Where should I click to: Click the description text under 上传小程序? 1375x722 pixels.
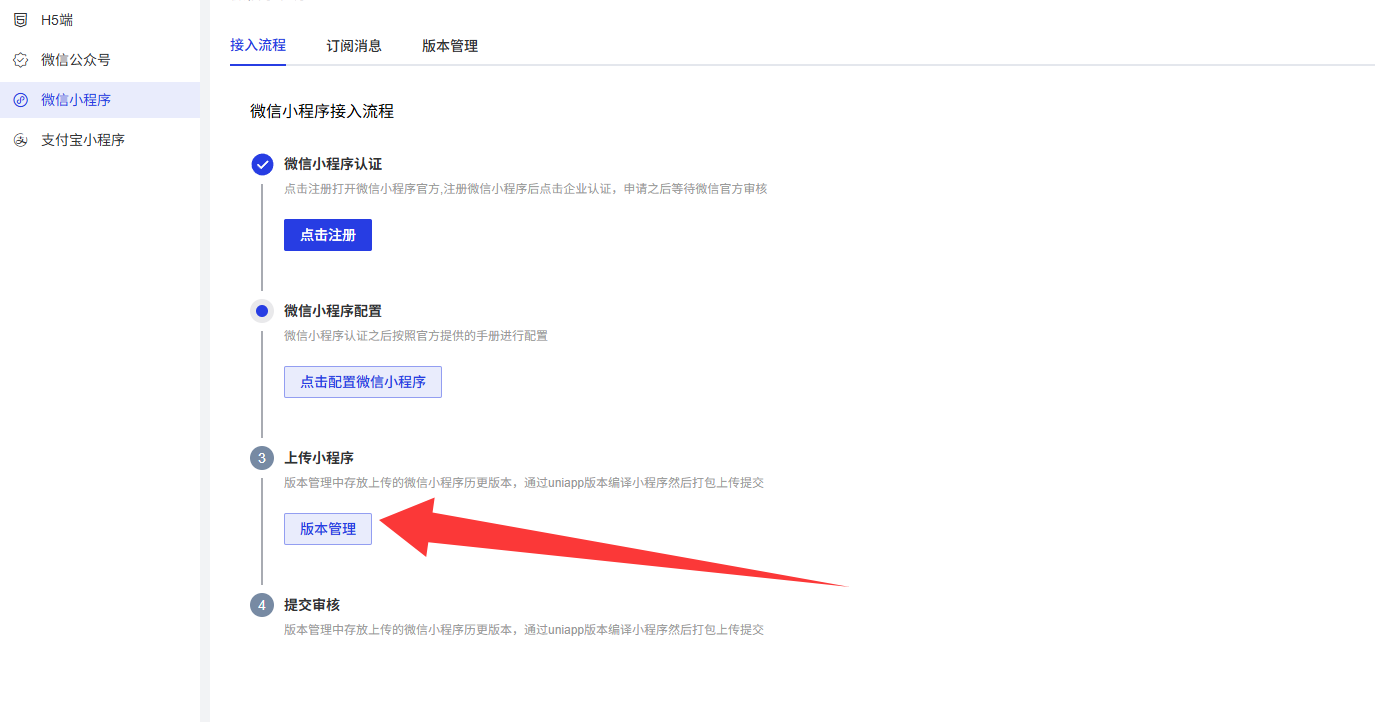(524, 483)
